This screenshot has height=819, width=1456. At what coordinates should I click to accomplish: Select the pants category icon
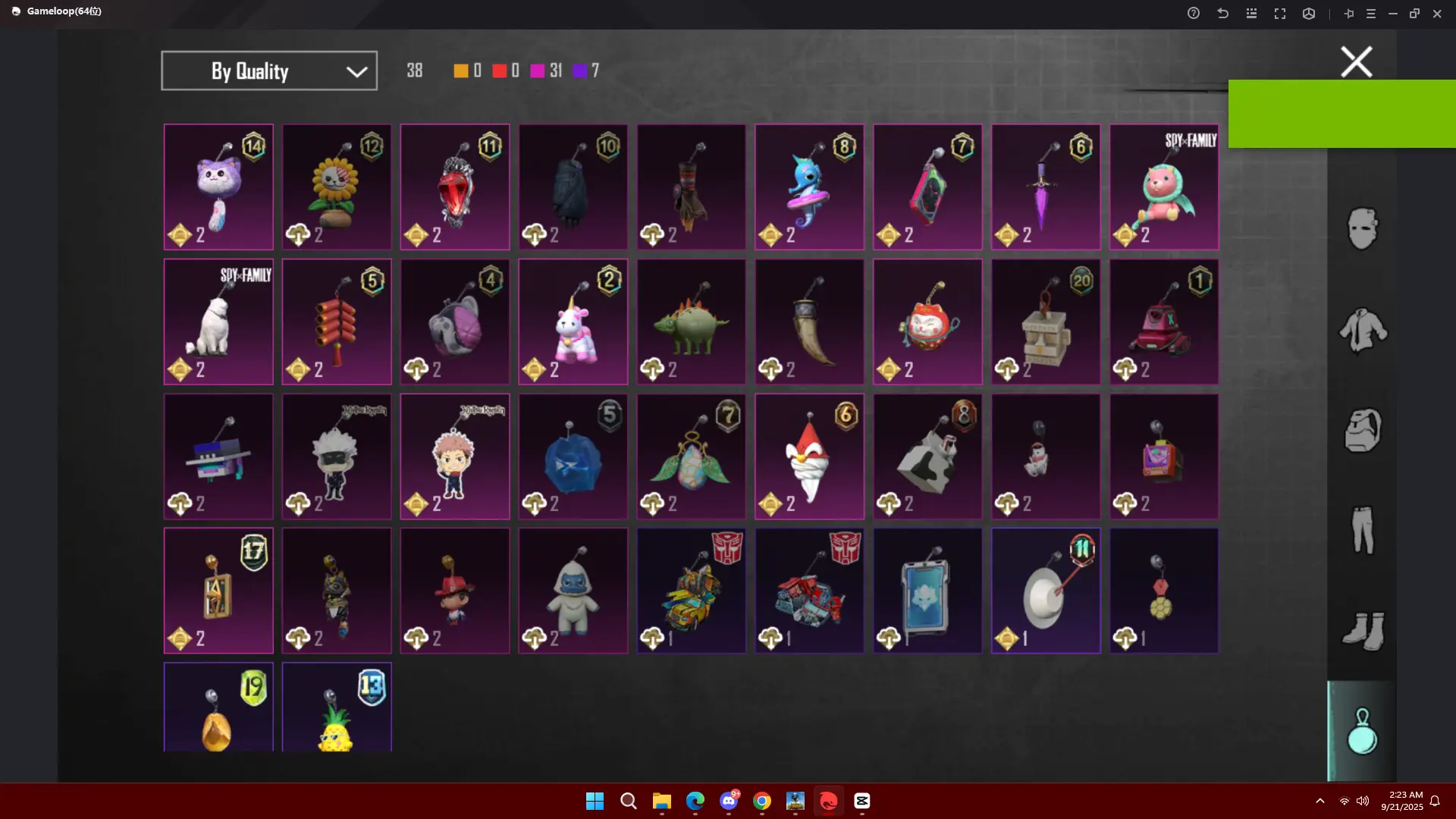(x=1362, y=530)
